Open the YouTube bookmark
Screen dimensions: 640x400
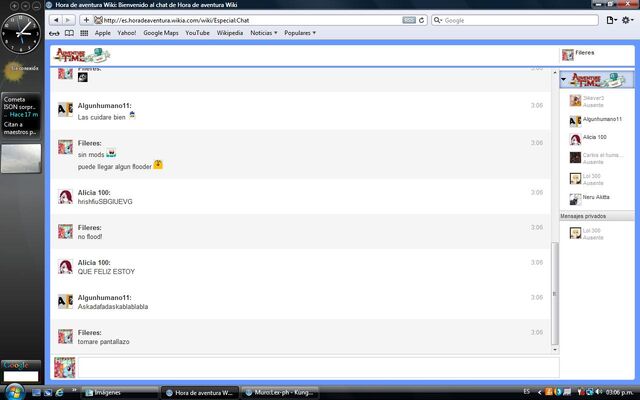pyautogui.click(x=197, y=33)
